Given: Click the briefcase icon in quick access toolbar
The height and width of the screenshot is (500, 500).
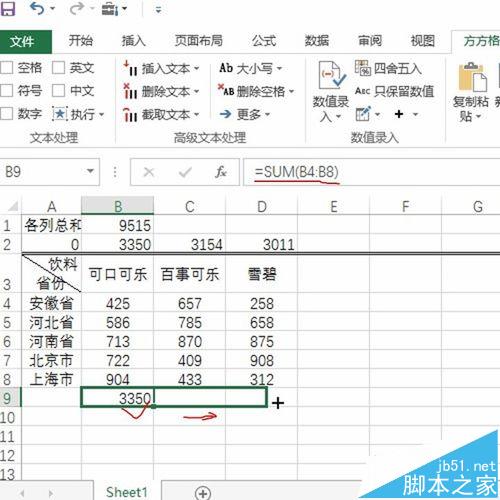Looking at the screenshot, I should click(x=110, y=9).
